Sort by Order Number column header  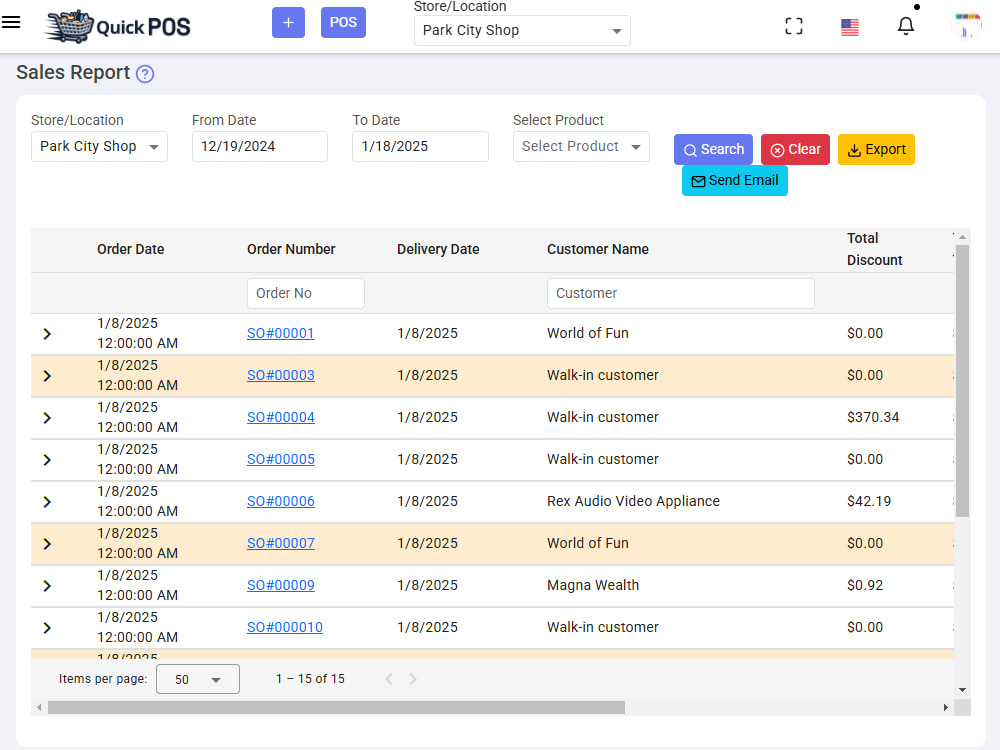click(x=291, y=249)
